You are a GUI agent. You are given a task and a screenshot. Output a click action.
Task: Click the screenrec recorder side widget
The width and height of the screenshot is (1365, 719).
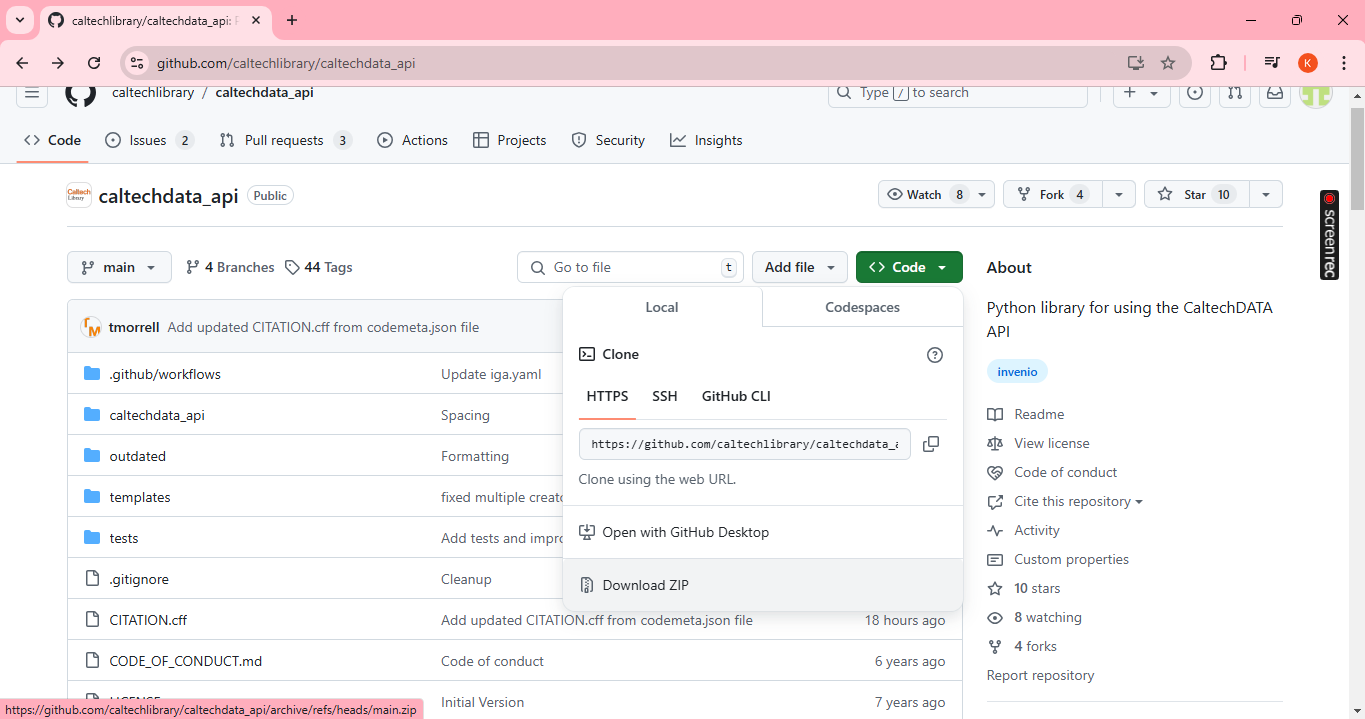1329,235
